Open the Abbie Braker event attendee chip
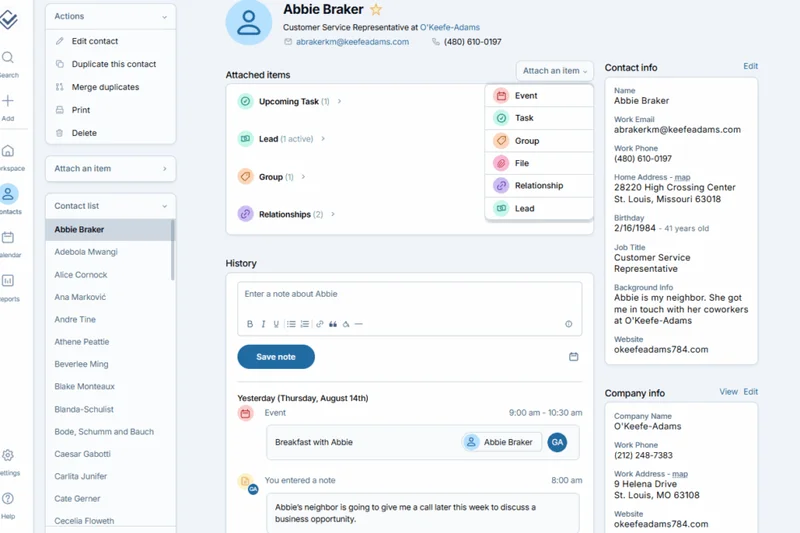 (502, 442)
